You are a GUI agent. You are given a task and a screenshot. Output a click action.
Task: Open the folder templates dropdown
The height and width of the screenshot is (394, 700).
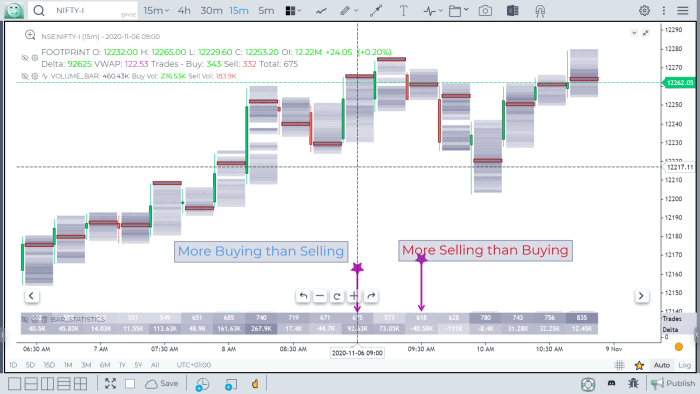point(458,11)
